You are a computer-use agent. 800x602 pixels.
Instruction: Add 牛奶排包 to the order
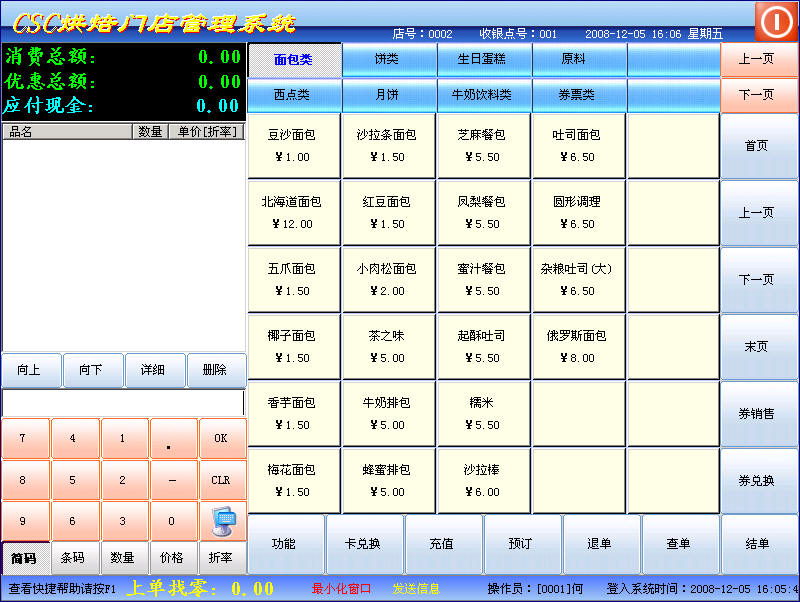click(x=389, y=414)
